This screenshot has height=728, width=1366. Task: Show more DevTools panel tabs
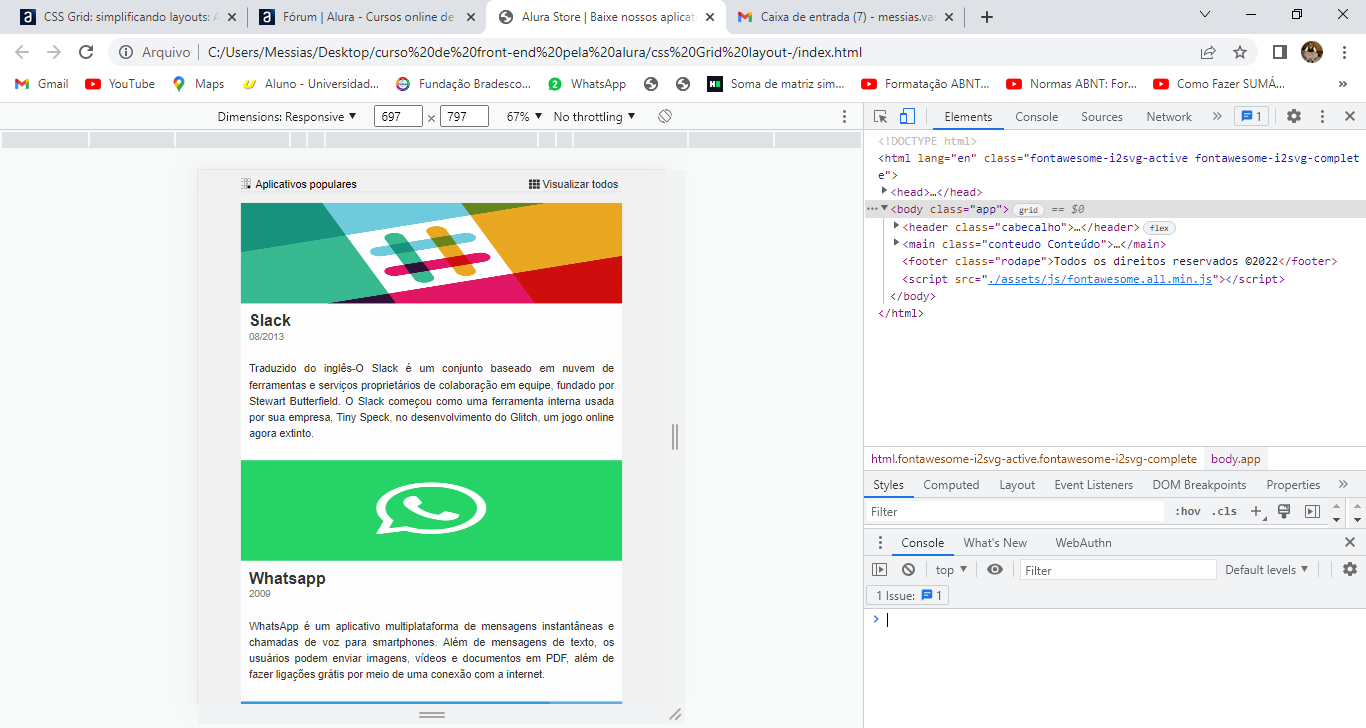[x=1217, y=116]
